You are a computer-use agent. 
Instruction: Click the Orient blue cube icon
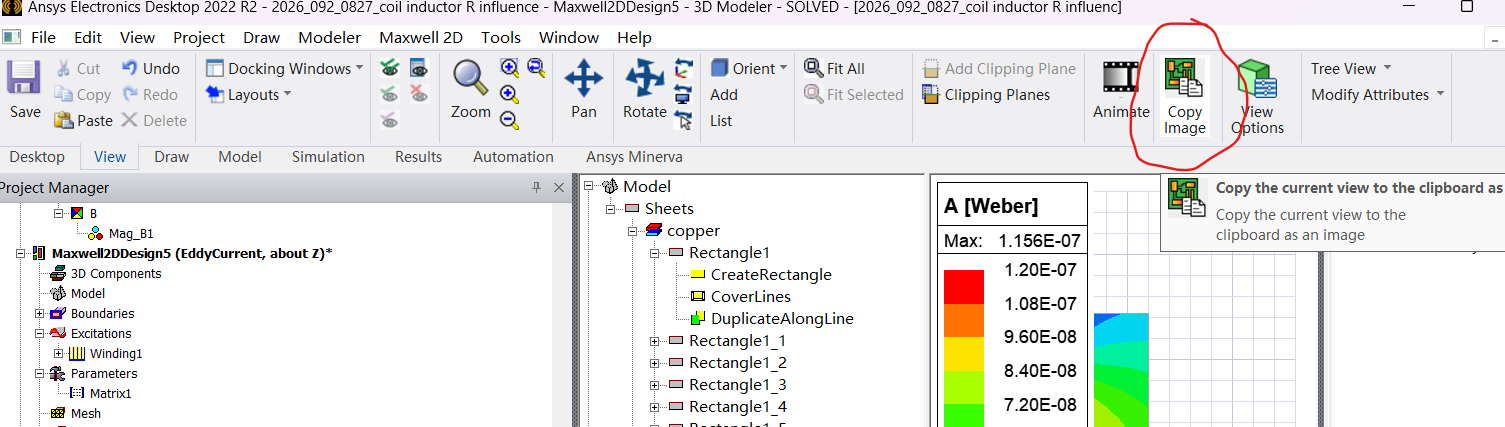coord(719,68)
